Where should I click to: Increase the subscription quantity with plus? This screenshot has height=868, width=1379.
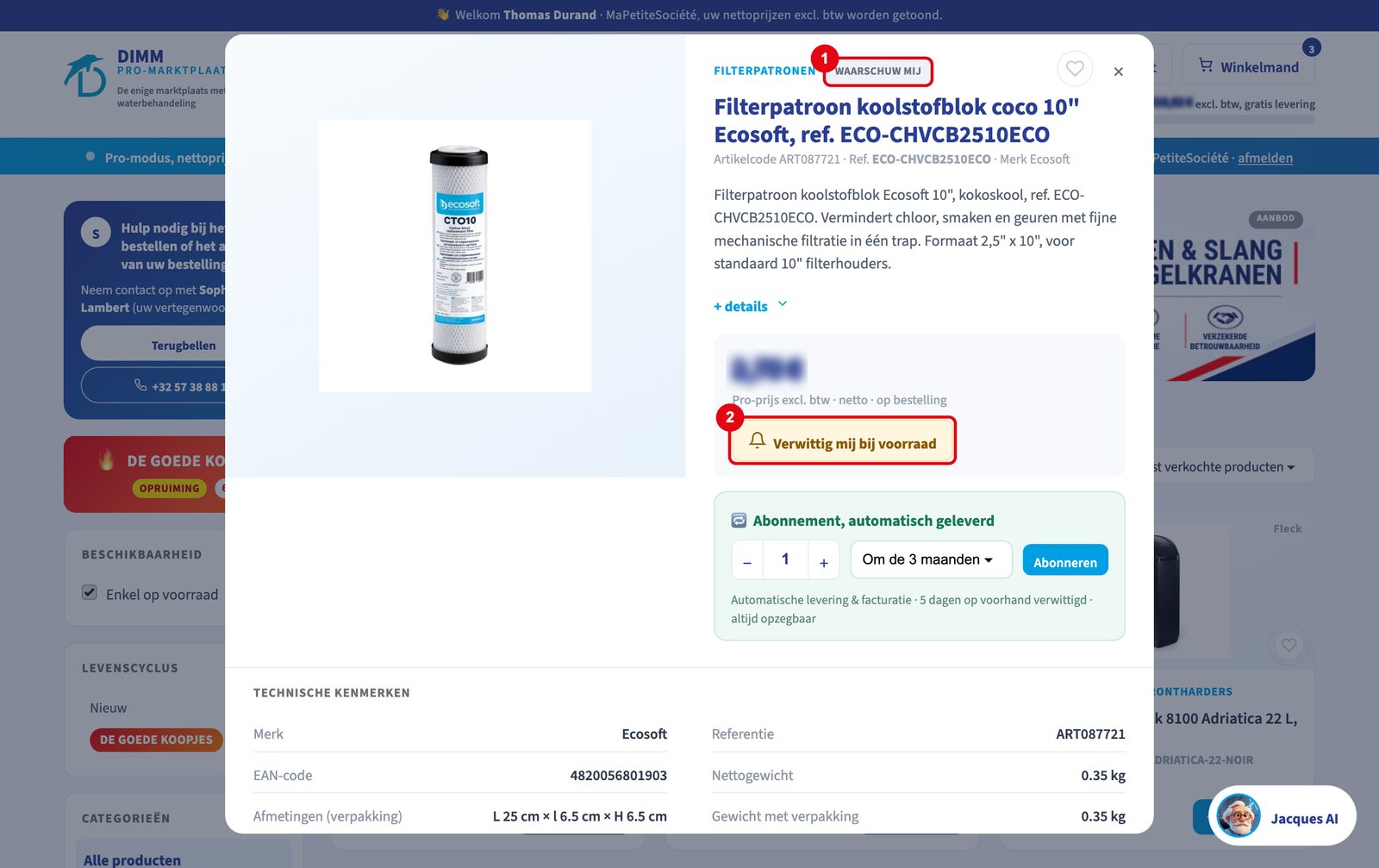pos(824,562)
